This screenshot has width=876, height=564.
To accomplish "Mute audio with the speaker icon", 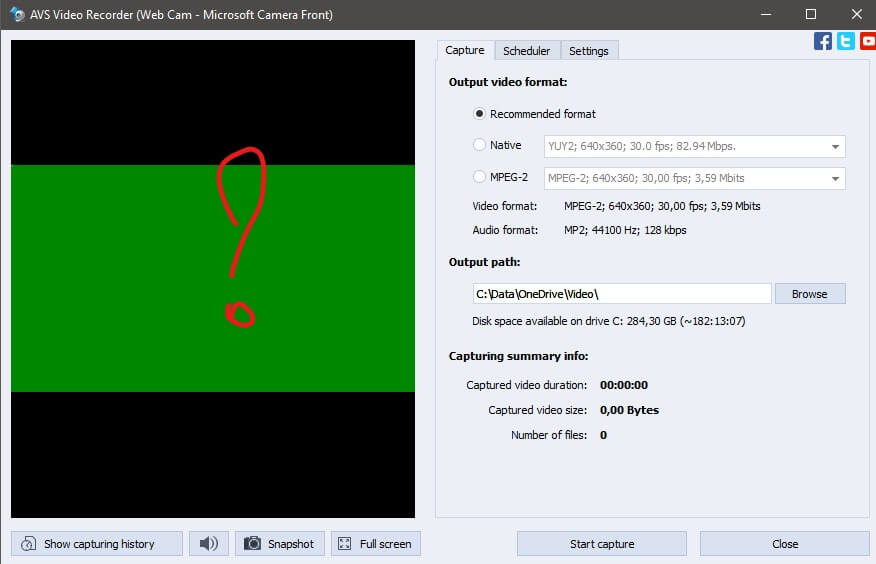I will coord(208,544).
